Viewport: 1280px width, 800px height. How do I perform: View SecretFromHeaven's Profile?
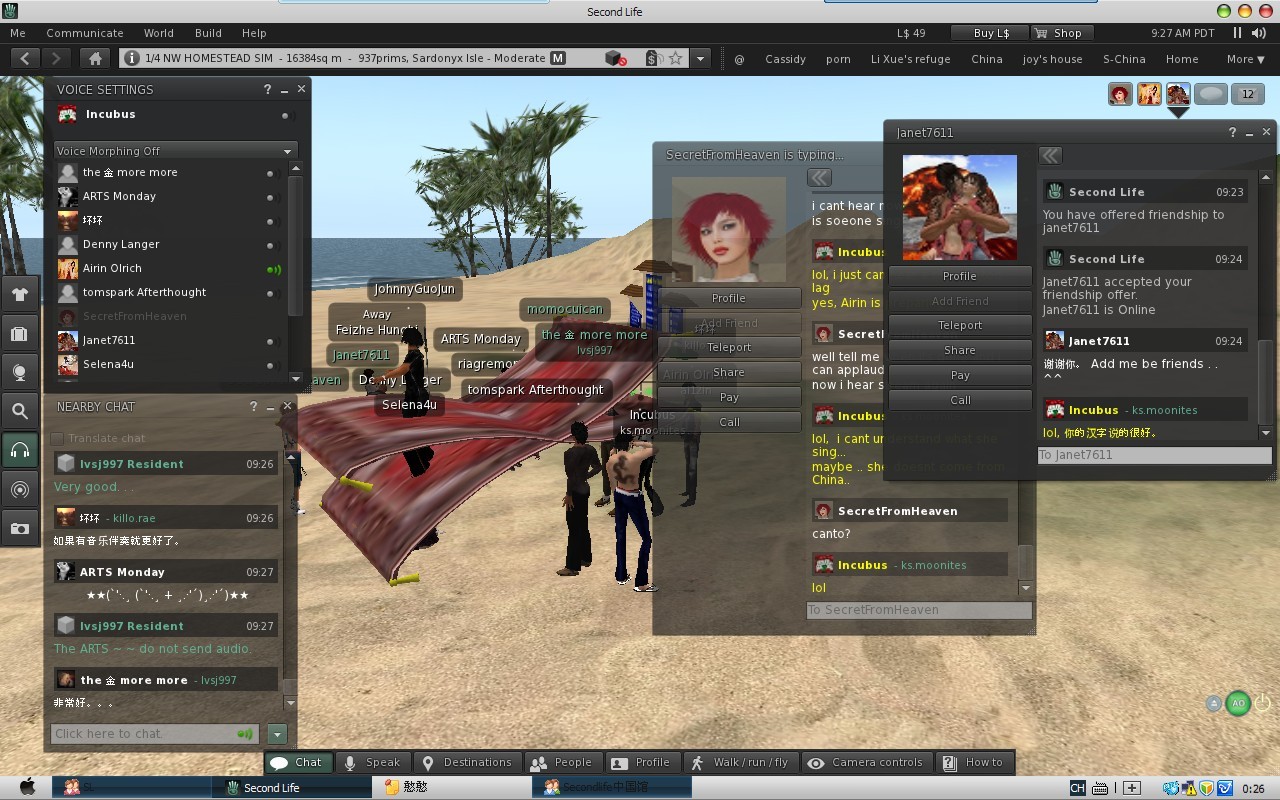pos(729,298)
